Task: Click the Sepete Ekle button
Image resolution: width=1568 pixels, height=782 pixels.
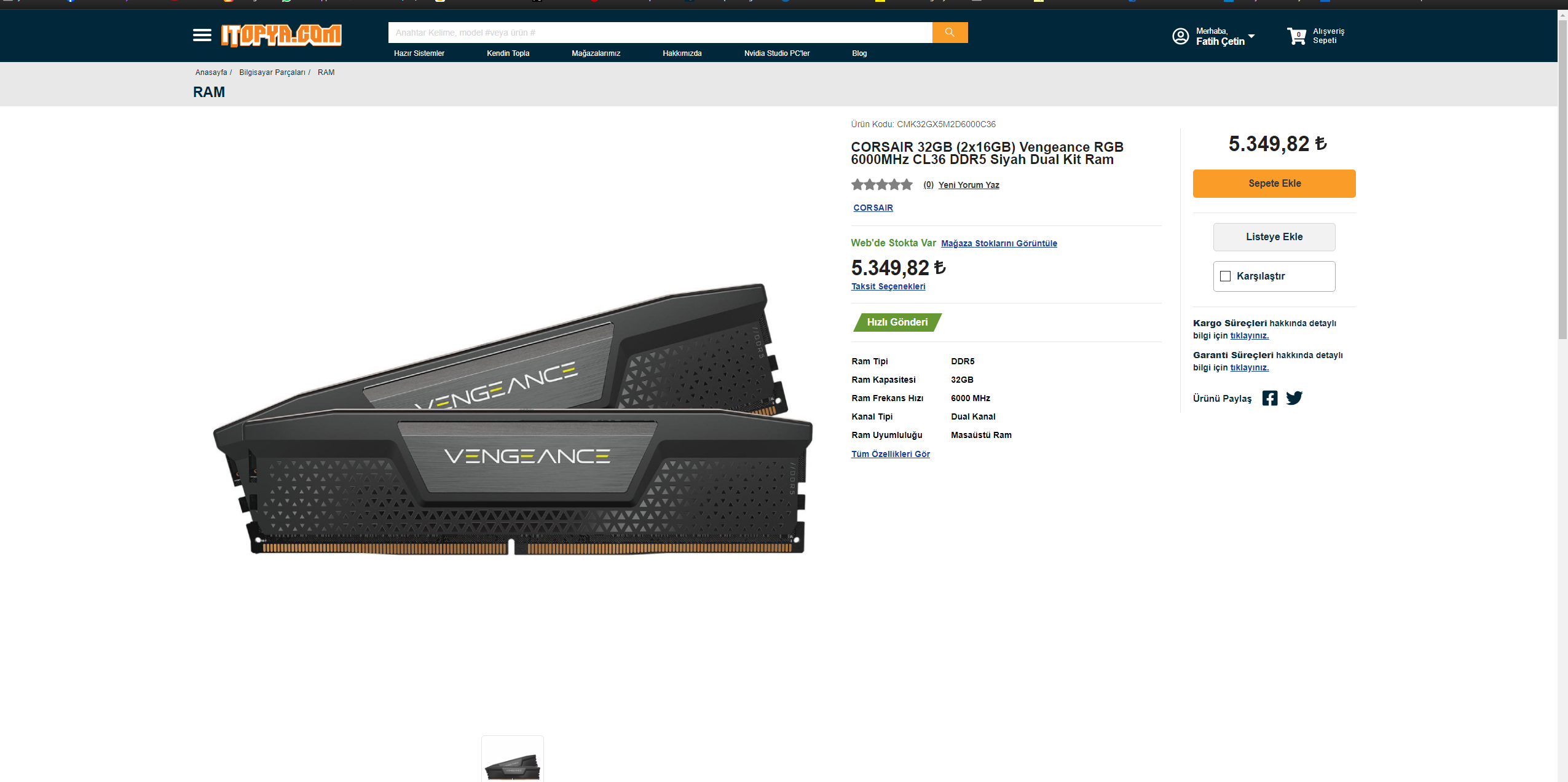Action: [x=1274, y=184]
